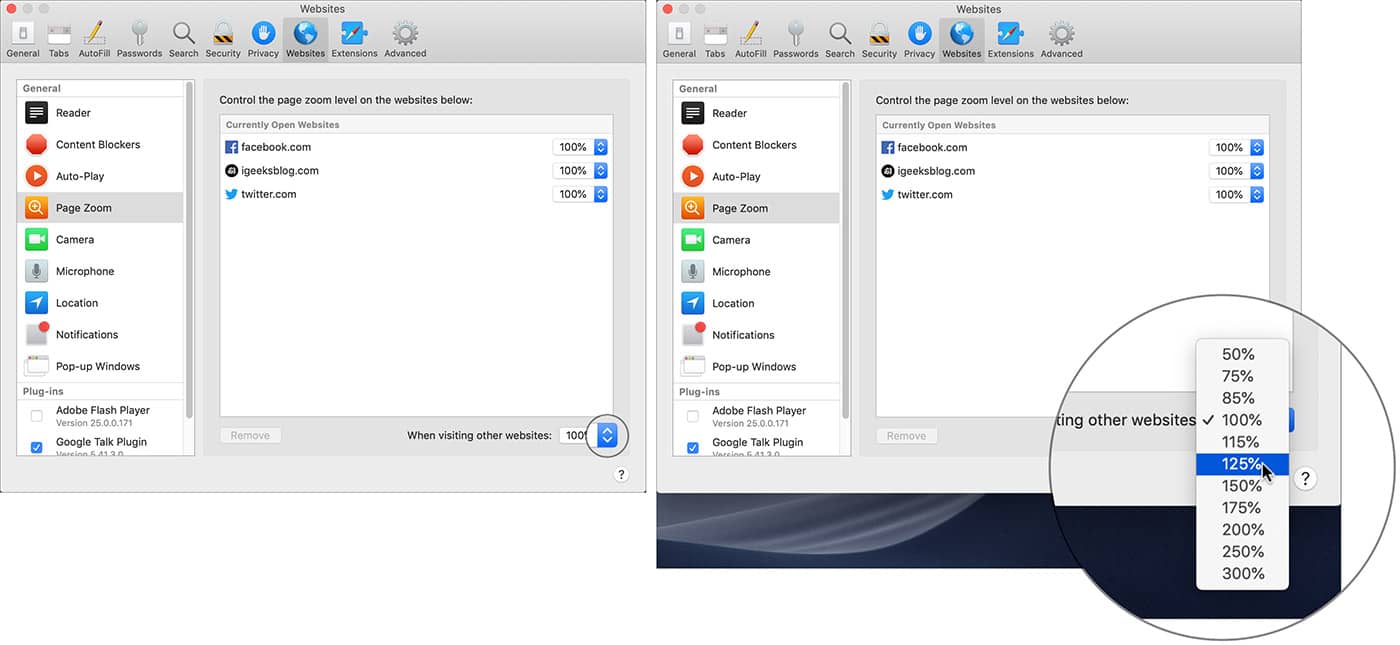The image size is (1400, 645).
Task: Open the Extensions preferences icon
Action: coord(354,37)
